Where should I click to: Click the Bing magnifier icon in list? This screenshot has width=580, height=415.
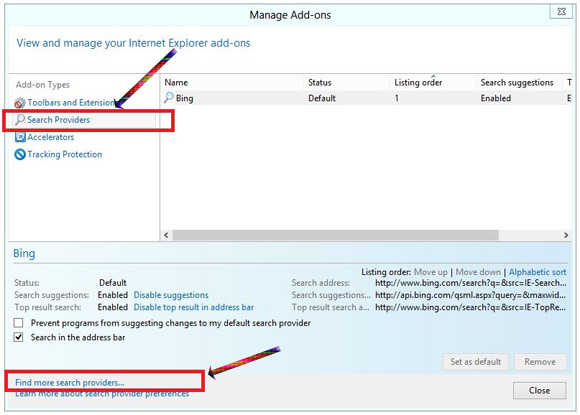click(169, 98)
